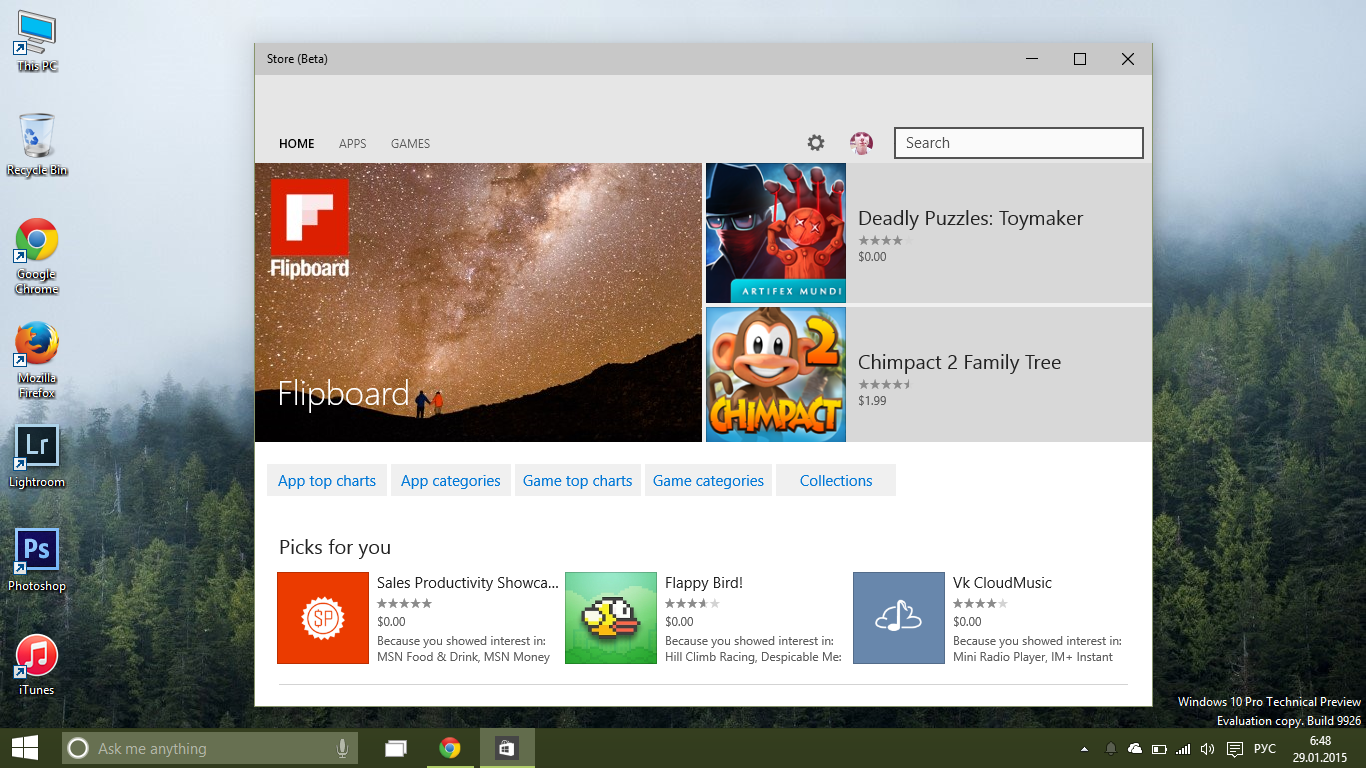Open Deadly Puzzles: Toymaker title

point(970,219)
